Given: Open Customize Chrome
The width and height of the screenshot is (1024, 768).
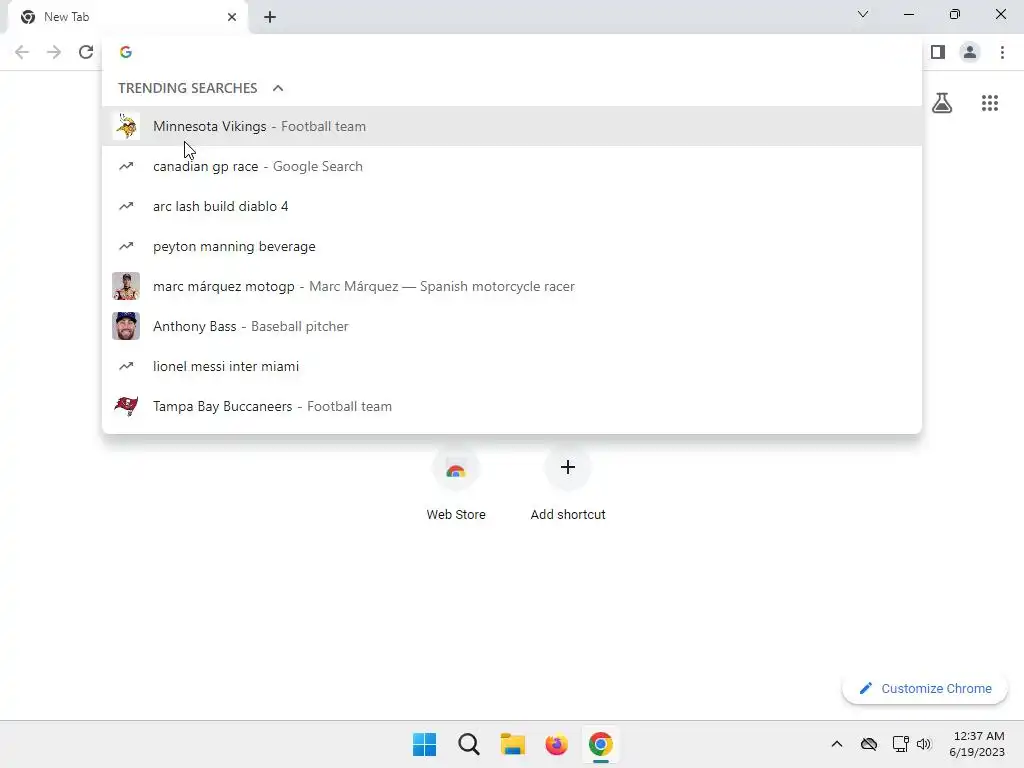Looking at the screenshot, I should coord(925,688).
